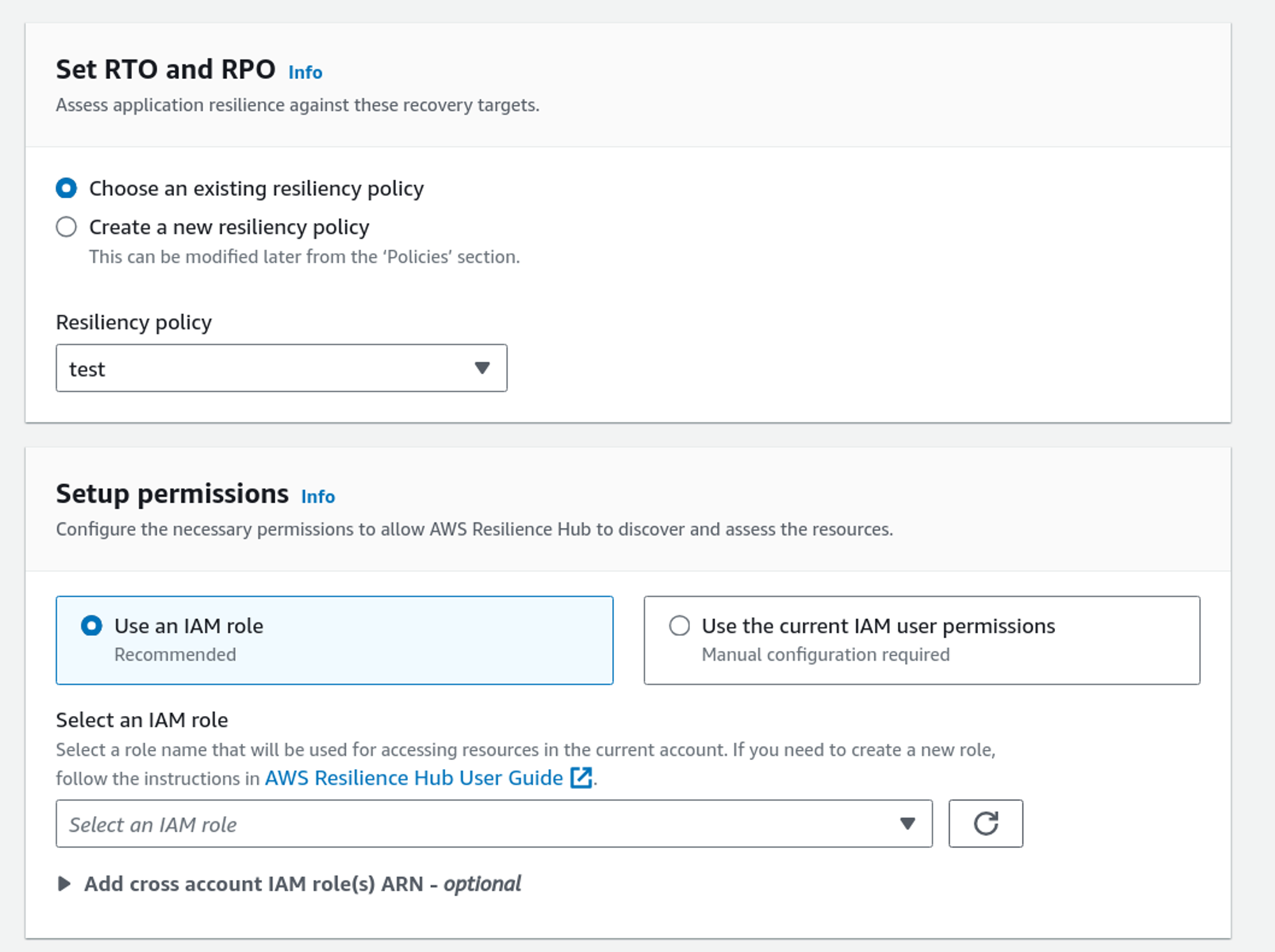This screenshot has height=952, width=1275.
Task: Select 'Create a new resiliency policy' radio
Action: [66, 227]
